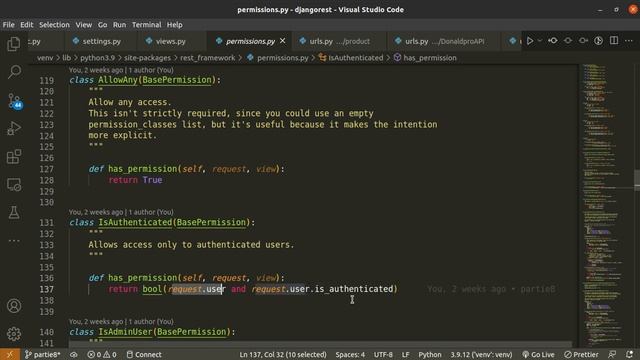Viewport: 640px width, 360px height.
Task: Open the Manage gear menu
Action: [x=14, y=334]
